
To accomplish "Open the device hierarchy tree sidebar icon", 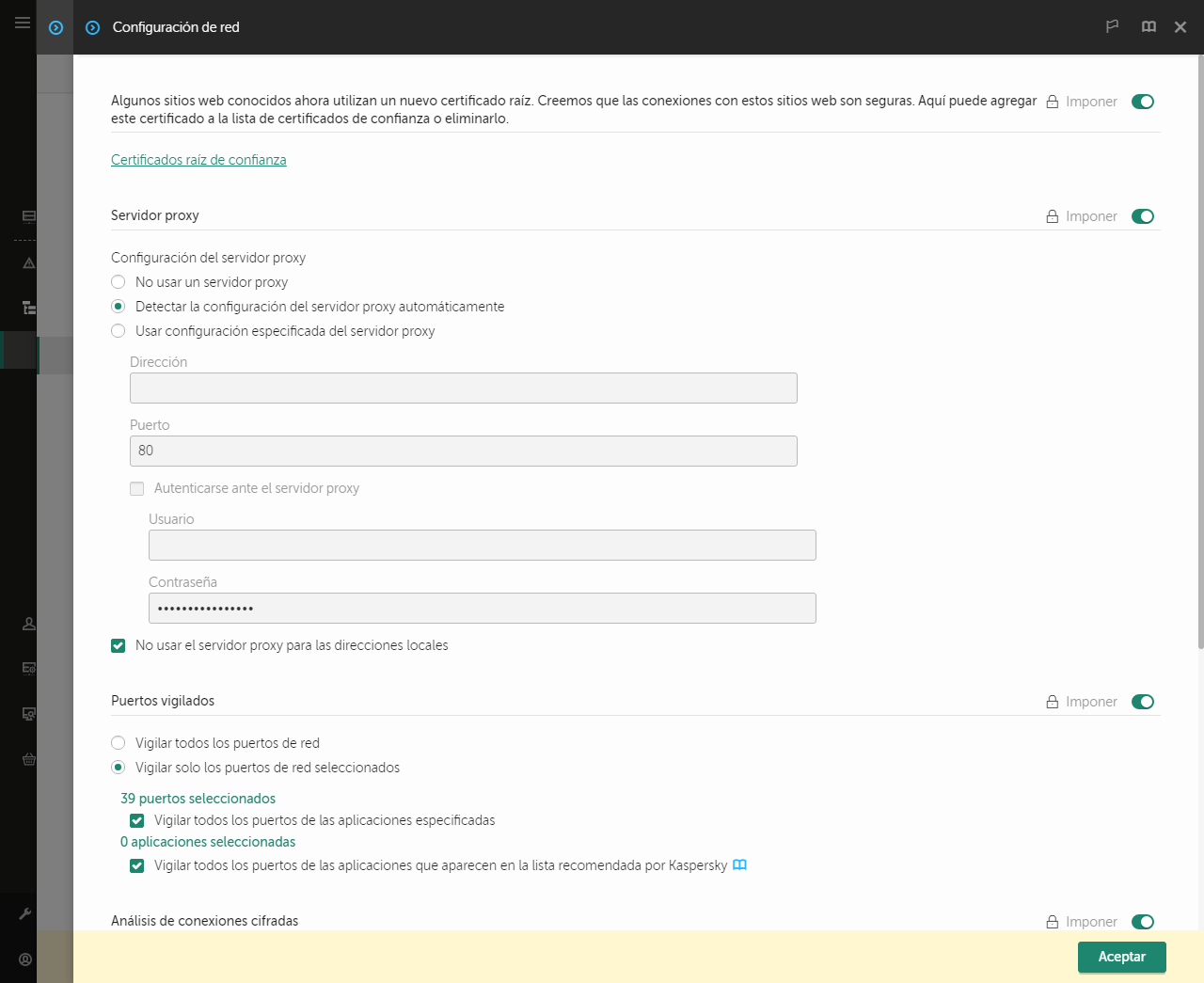I will (x=28, y=308).
